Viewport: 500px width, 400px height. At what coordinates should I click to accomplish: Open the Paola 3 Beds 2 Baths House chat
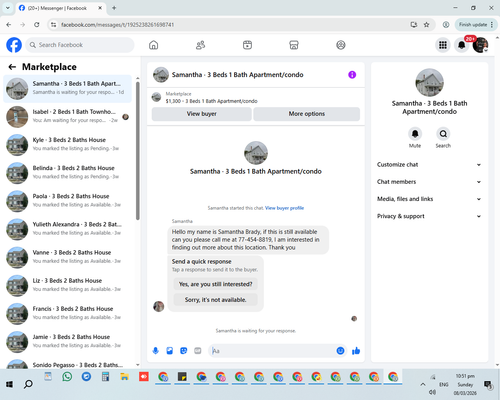point(67,201)
